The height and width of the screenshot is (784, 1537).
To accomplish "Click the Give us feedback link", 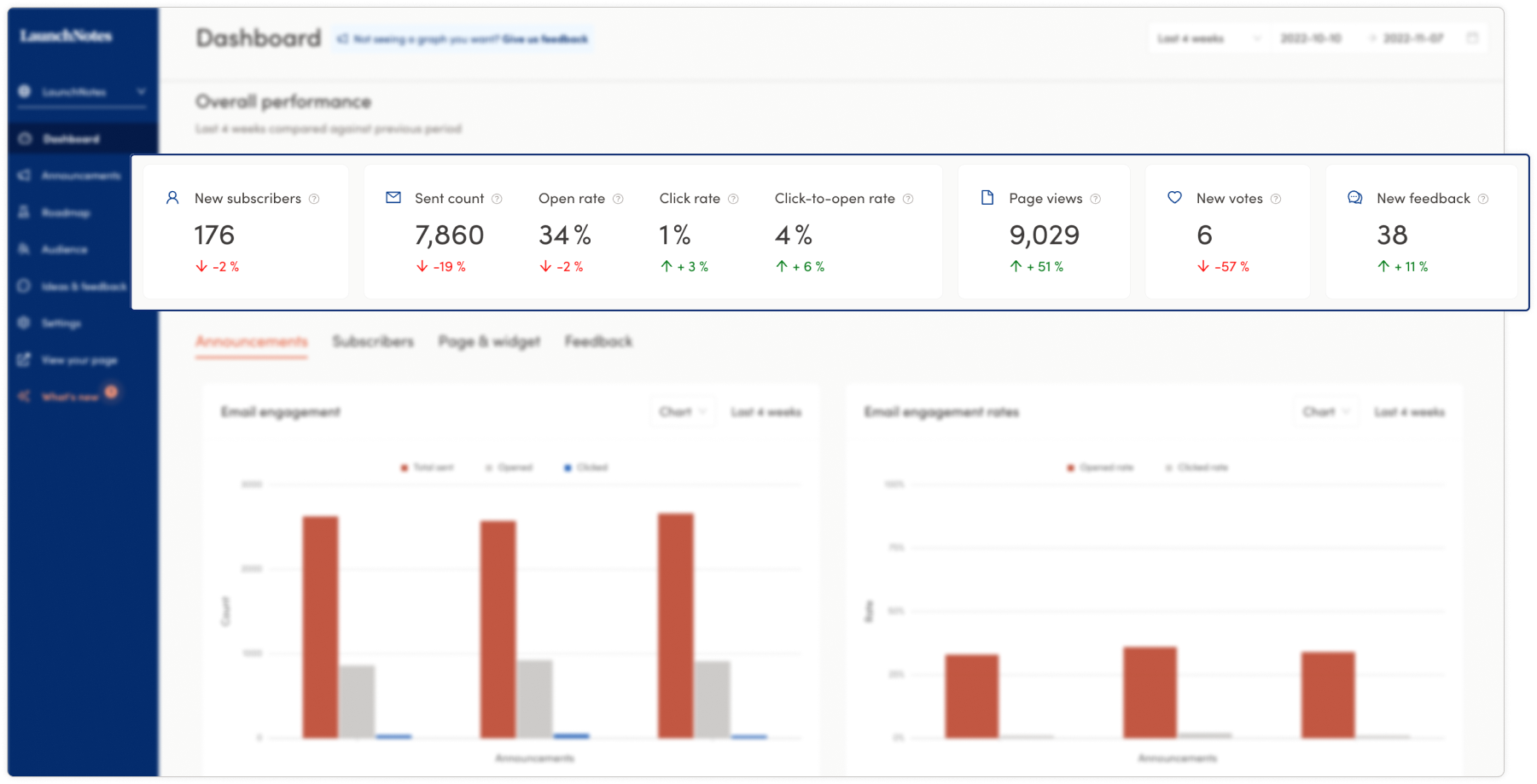I will coord(544,39).
